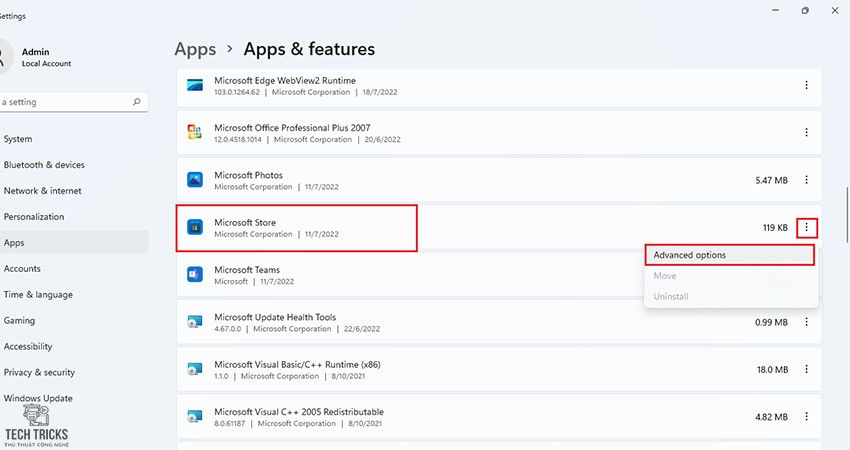Click the Microsoft Store app icon

click(x=195, y=227)
